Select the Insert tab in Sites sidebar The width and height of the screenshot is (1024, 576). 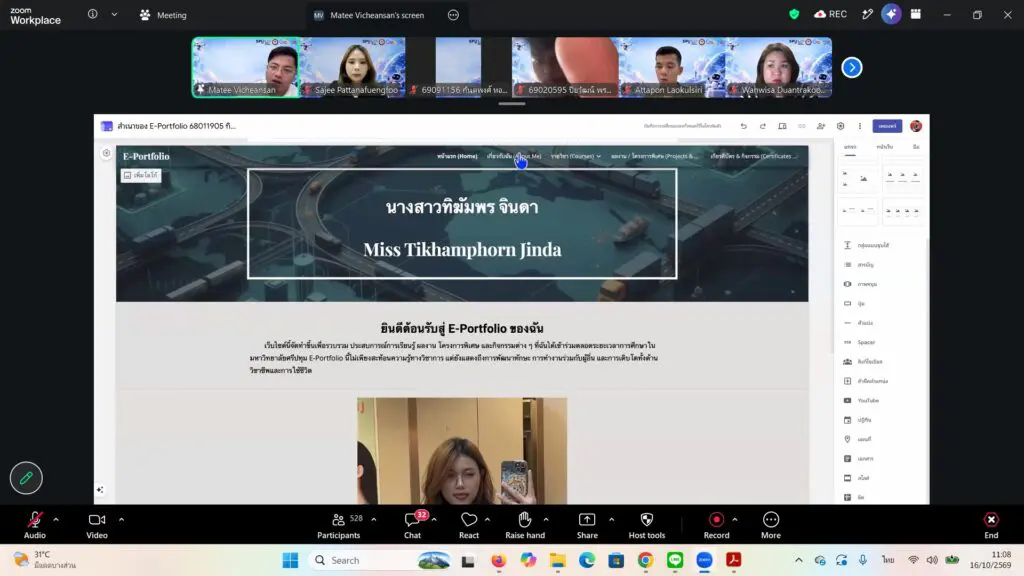click(850, 148)
